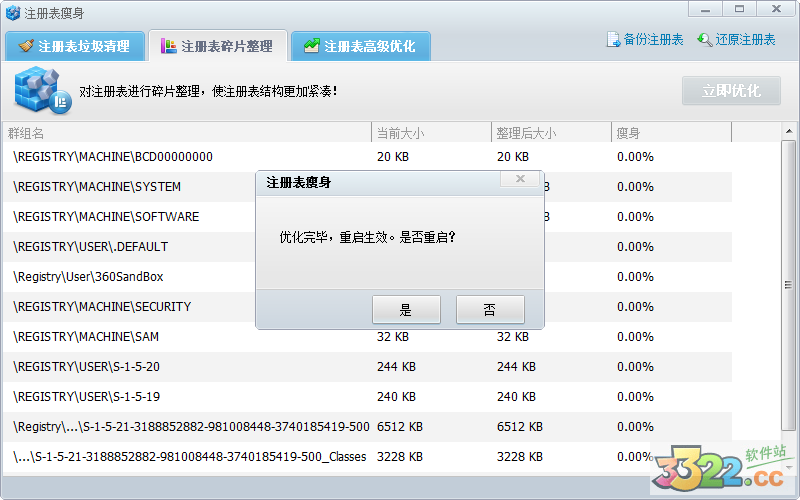This screenshot has width=800, height=500.
Task: Select the 注册表碎片整理 tab
Action: pyautogui.click(x=218, y=46)
